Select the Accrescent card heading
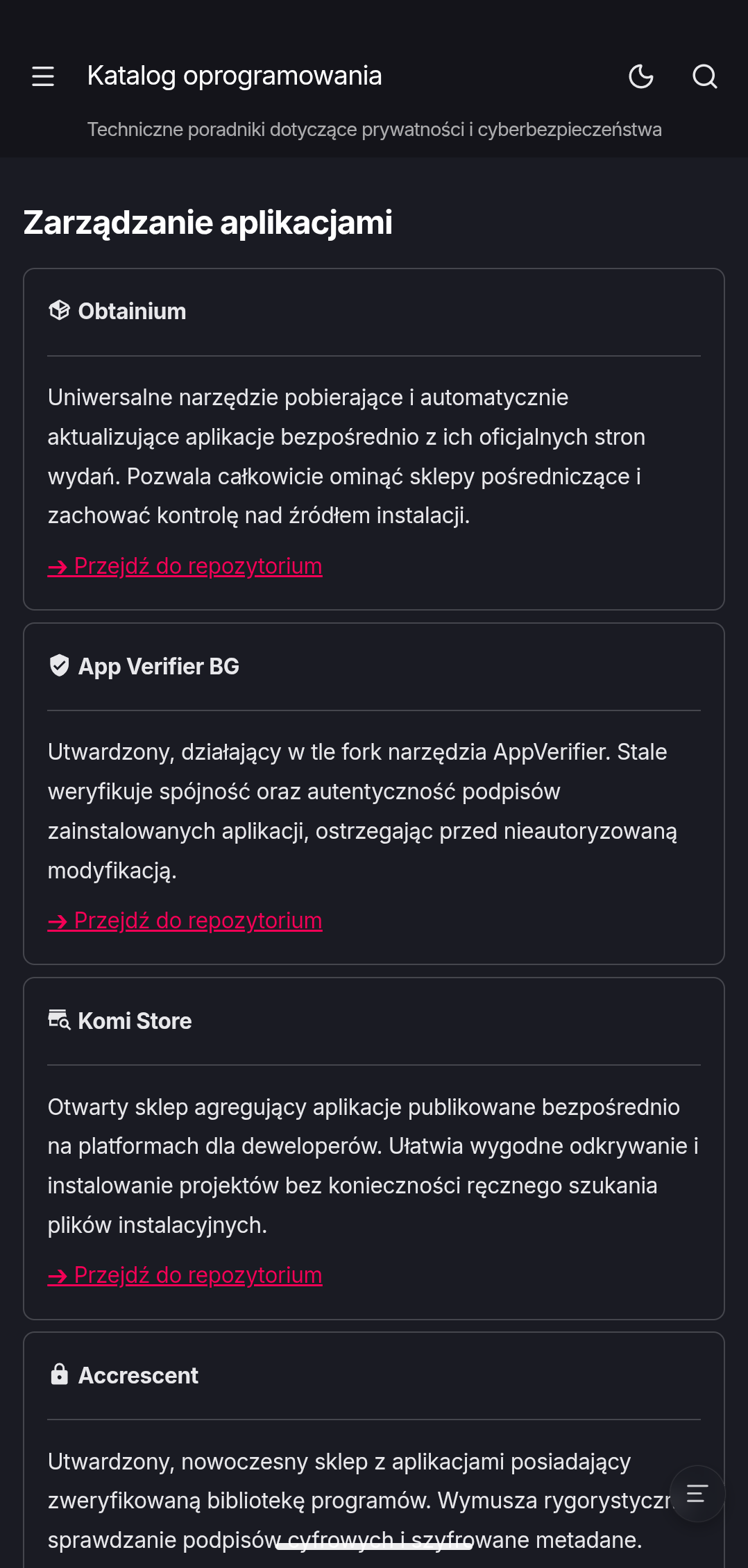Viewport: 748px width, 1568px height. pyautogui.click(x=138, y=1375)
